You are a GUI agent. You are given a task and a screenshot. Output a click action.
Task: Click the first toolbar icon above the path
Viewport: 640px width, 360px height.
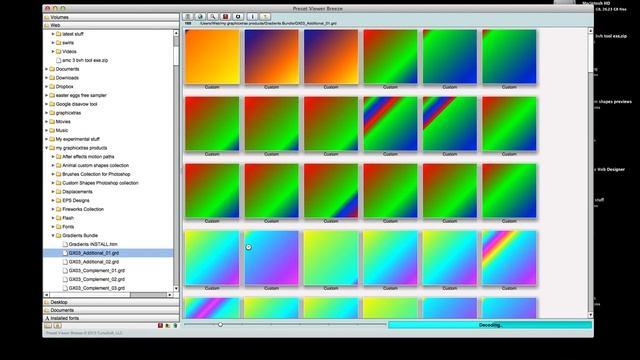[x=187, y=17]
